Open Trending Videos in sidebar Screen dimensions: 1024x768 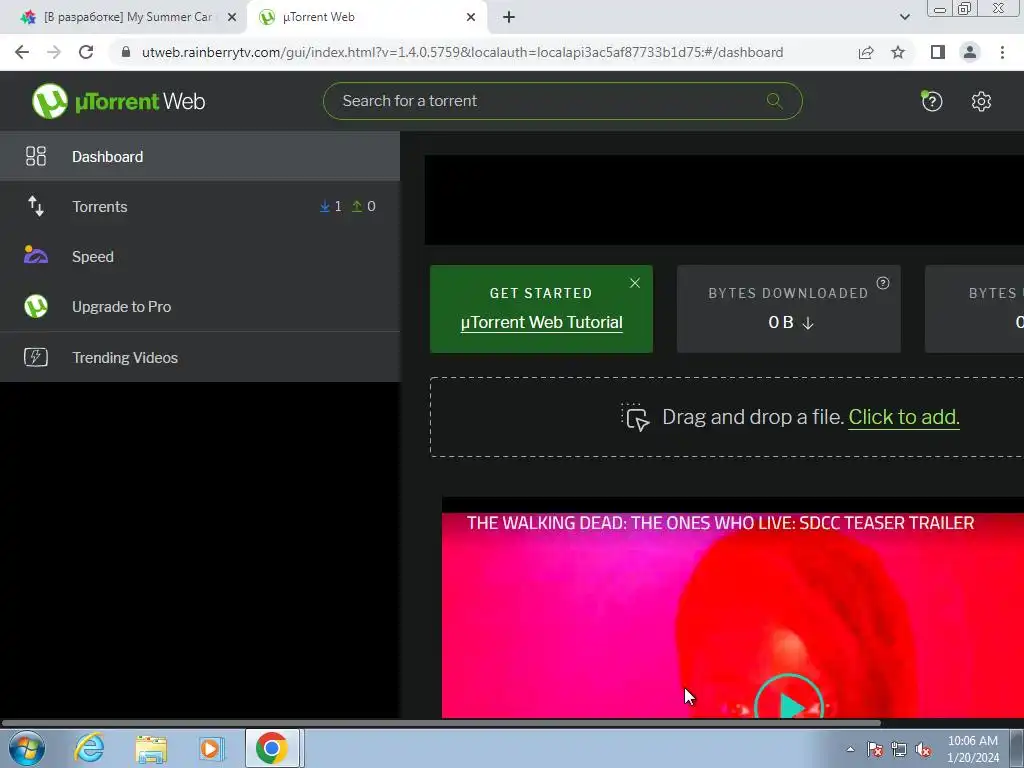[200, 357]
